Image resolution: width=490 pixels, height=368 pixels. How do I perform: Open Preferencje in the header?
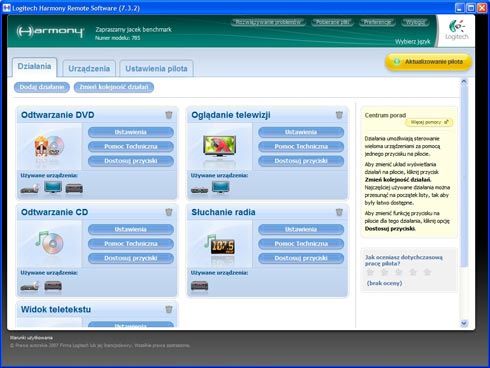(x=377, y=23)
